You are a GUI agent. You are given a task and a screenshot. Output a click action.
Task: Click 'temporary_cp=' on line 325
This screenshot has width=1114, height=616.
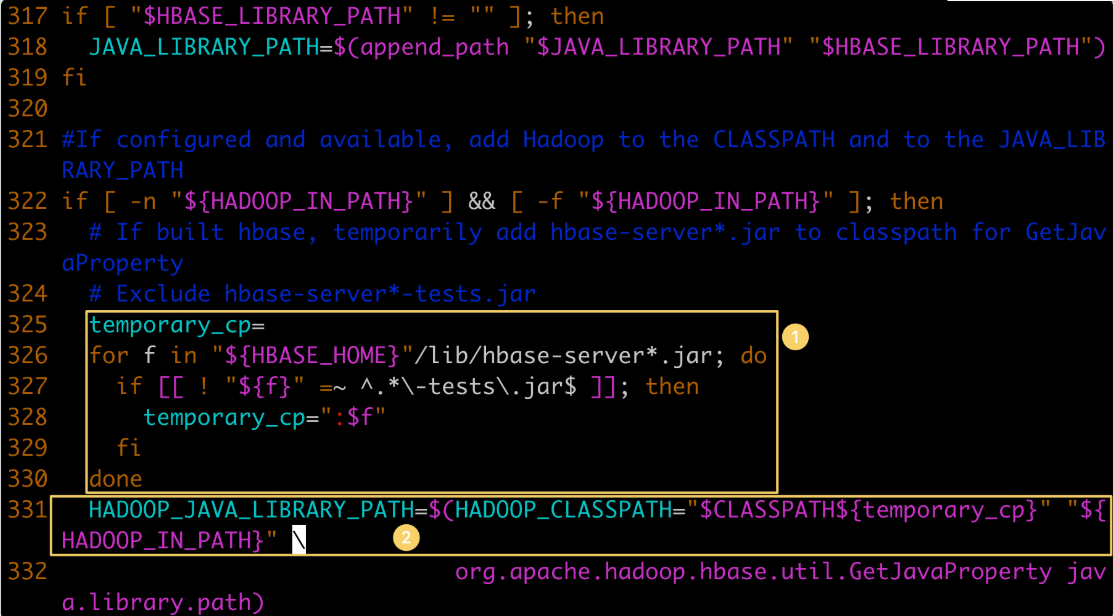[177, 325]
